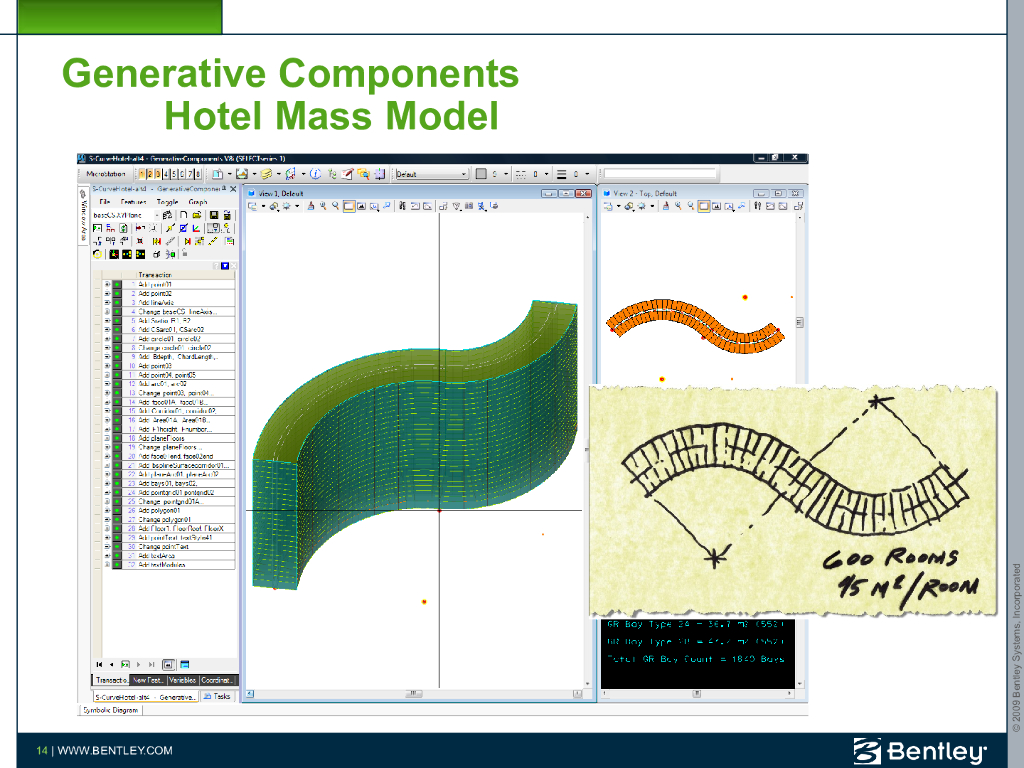Click the blue Element Information icon
The height and width of the screenshot is (768, 1024).
point(315,174)
